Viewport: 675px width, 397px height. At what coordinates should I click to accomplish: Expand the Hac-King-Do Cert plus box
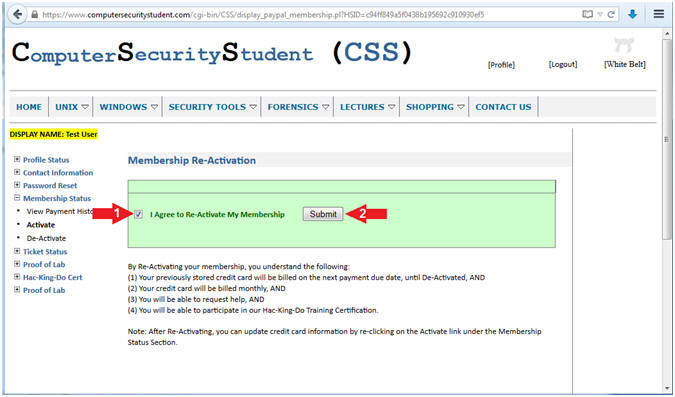coord(17,277)
